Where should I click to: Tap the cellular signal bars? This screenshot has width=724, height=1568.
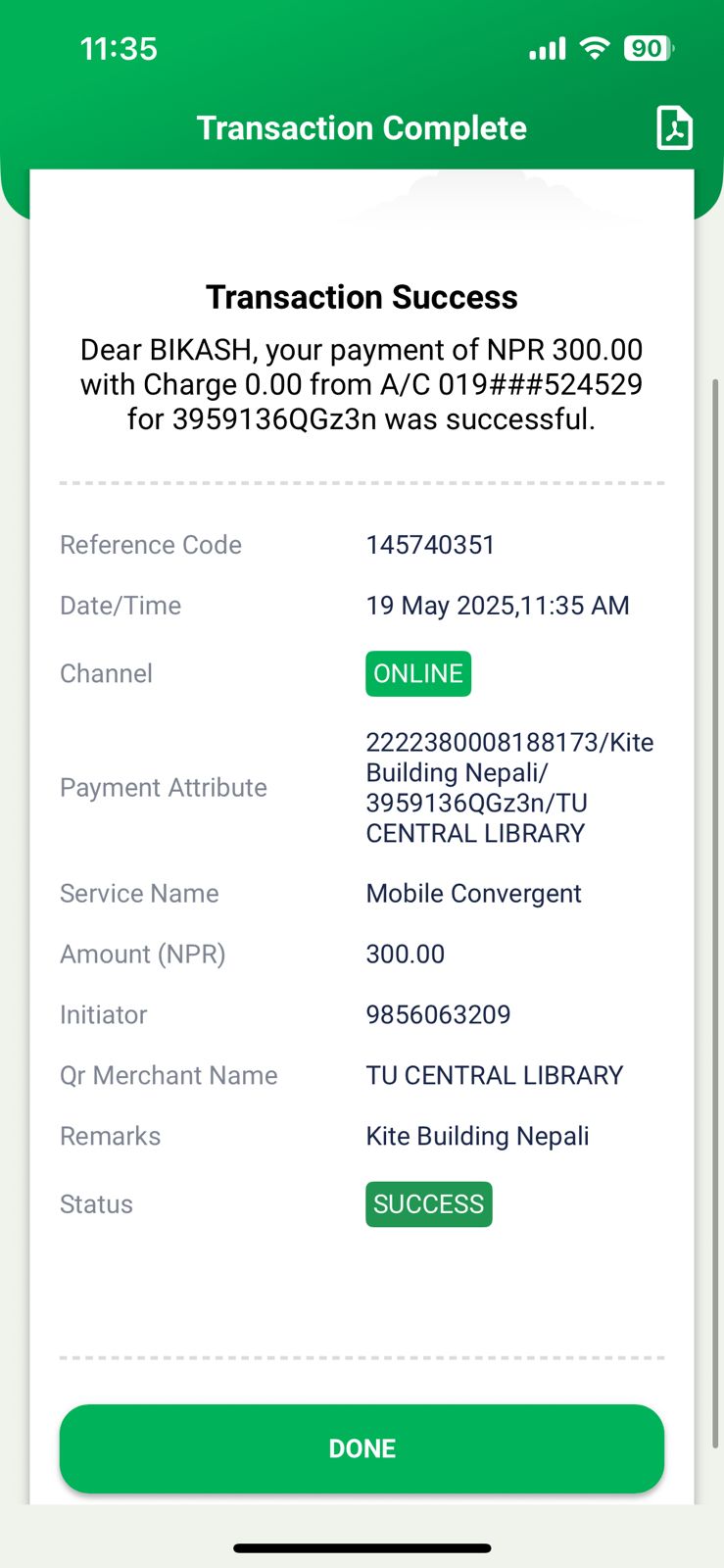548,49
